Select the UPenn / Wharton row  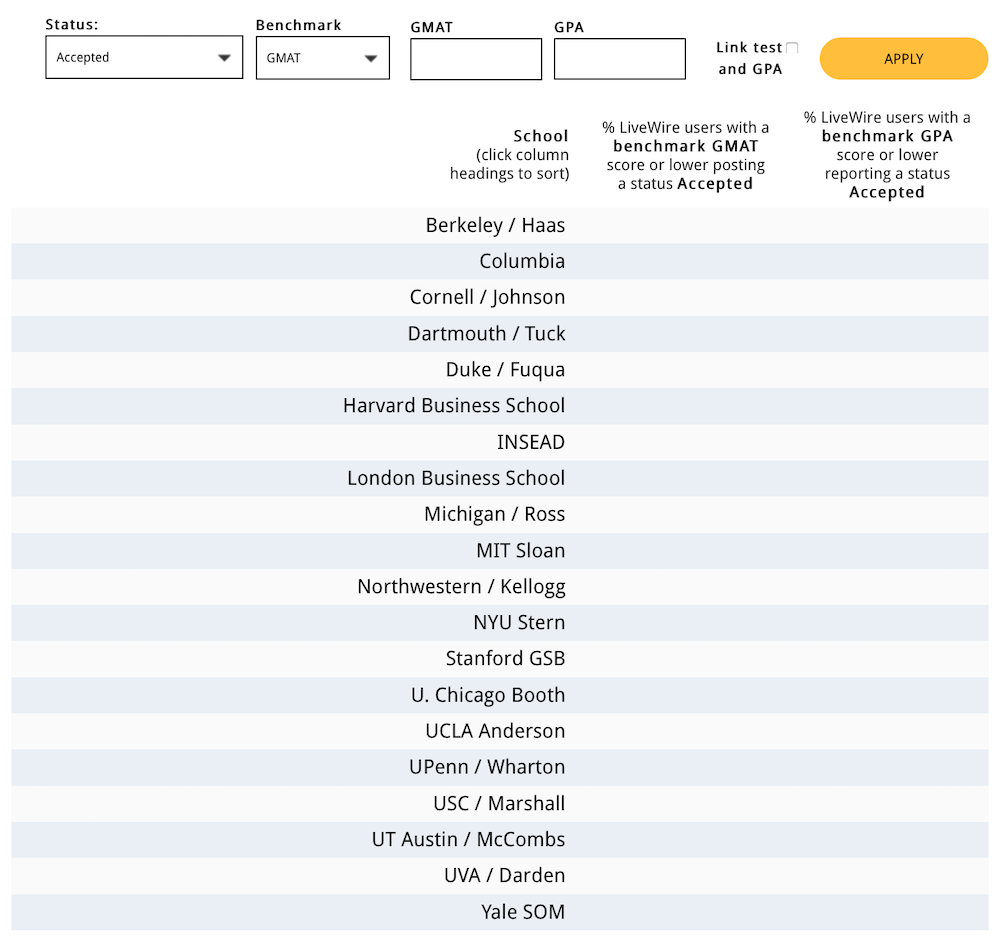coord(487,767)
